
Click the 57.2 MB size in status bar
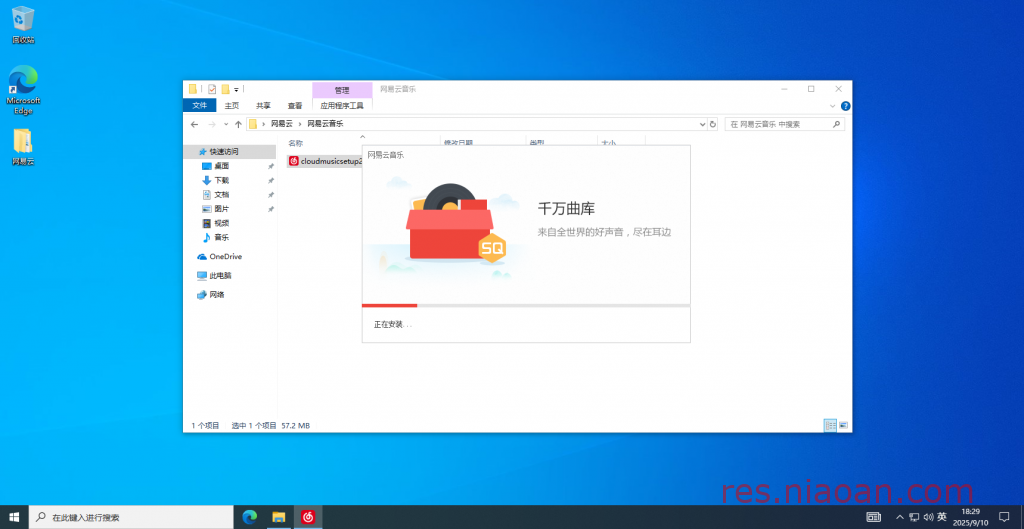pyautogui.click(x=295, y=425)
